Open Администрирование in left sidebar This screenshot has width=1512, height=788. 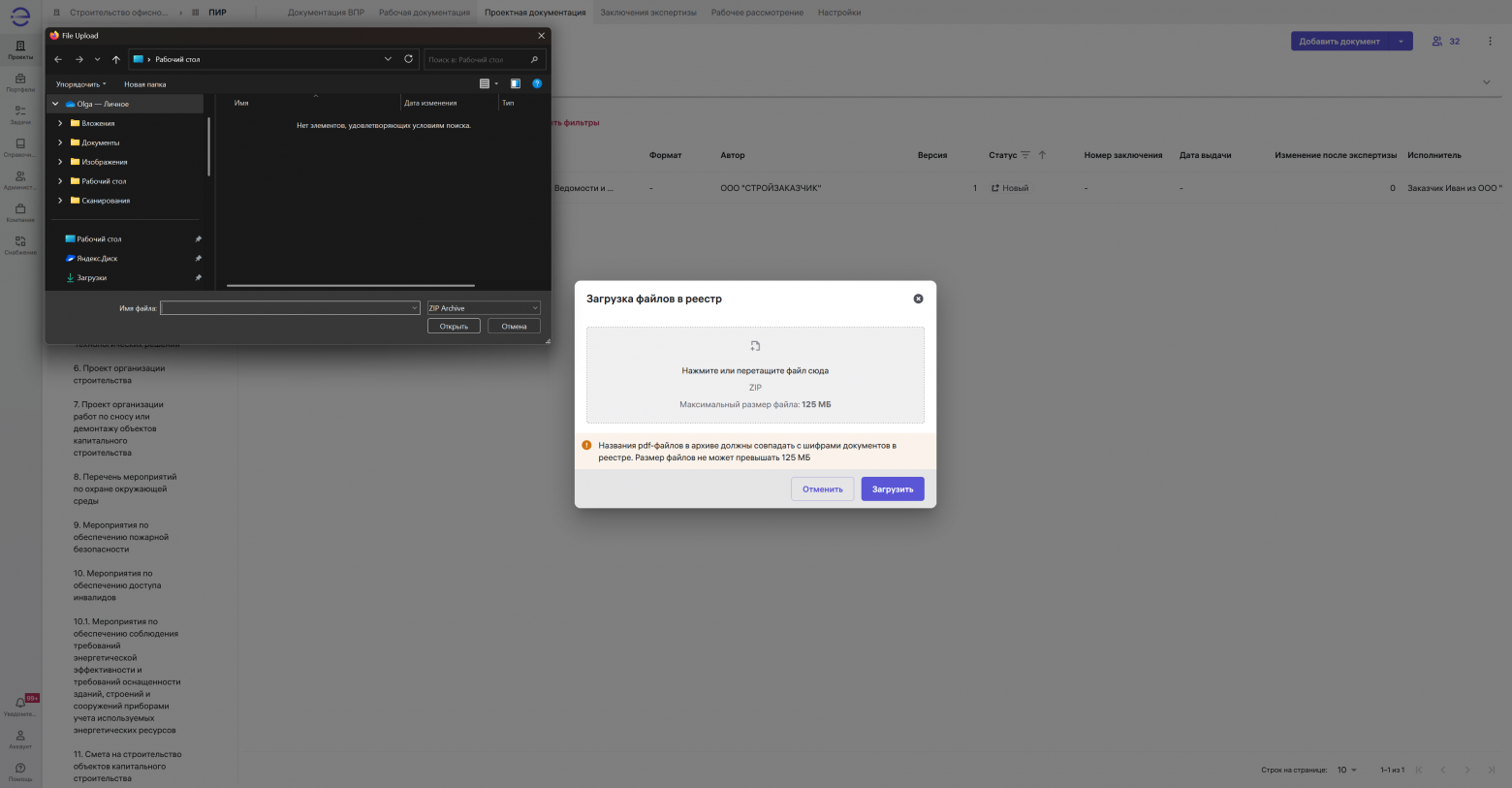click(20, 180)
